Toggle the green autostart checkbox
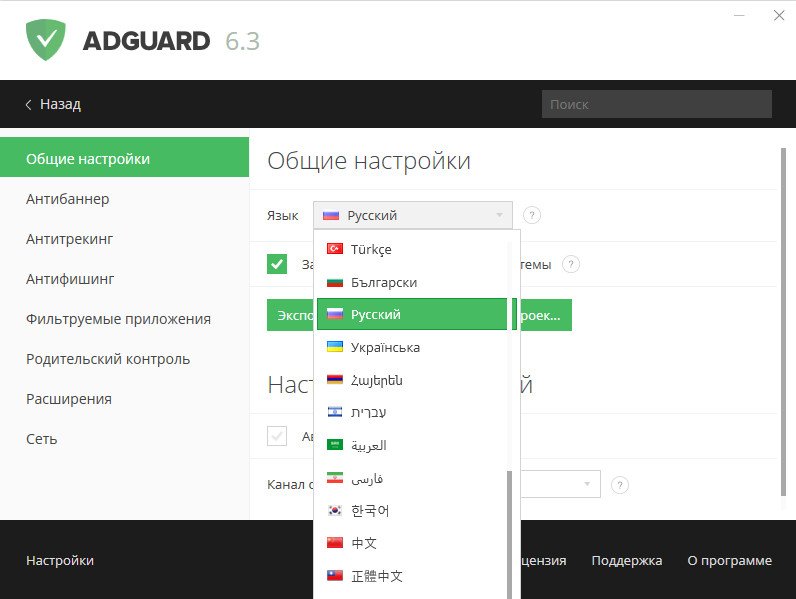Viewport: 796px width, 599px height. pyautogui.click(x=277, y=264)
